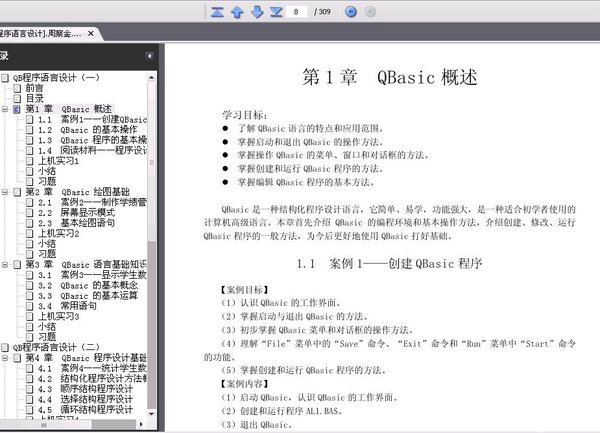The height and width of the screenshot is (433, 600).
Task: Open bookmark 1.2 QBasic 的基本操作
Action: [87, 130]
